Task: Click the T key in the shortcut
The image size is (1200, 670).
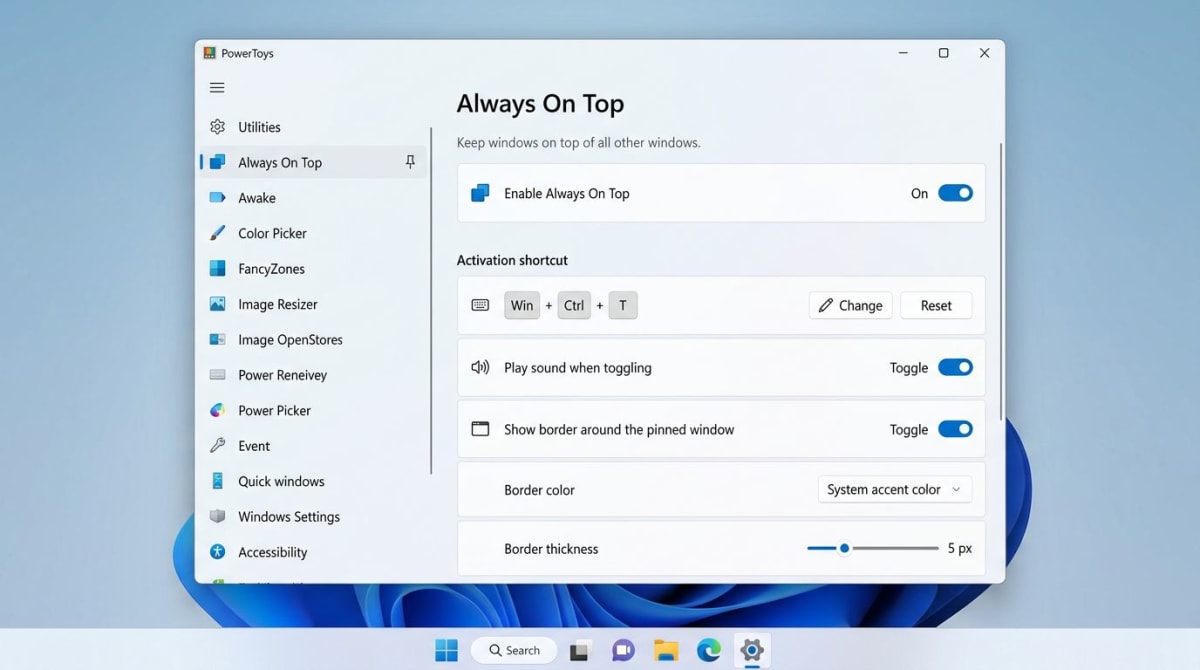Action: (623, 305)
